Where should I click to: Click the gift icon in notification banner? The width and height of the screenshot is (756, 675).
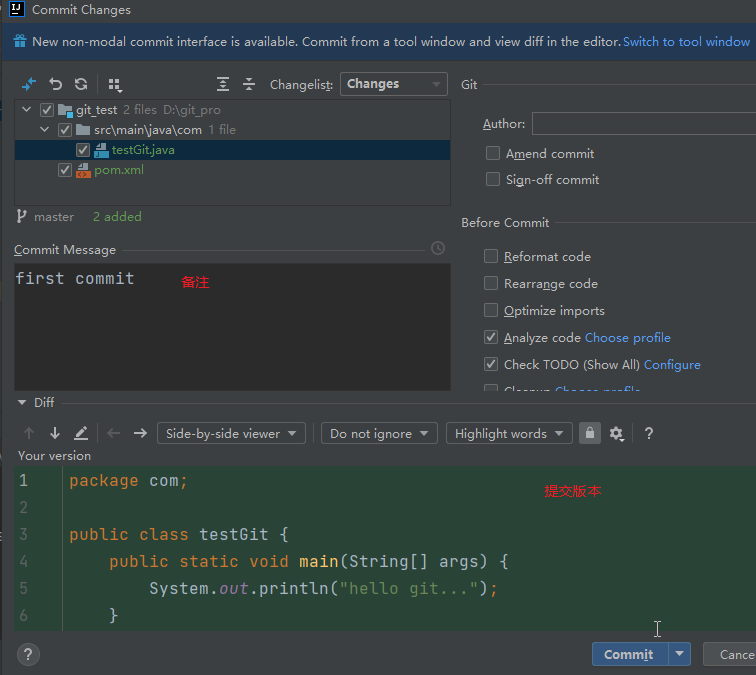[x=20, y=41]
